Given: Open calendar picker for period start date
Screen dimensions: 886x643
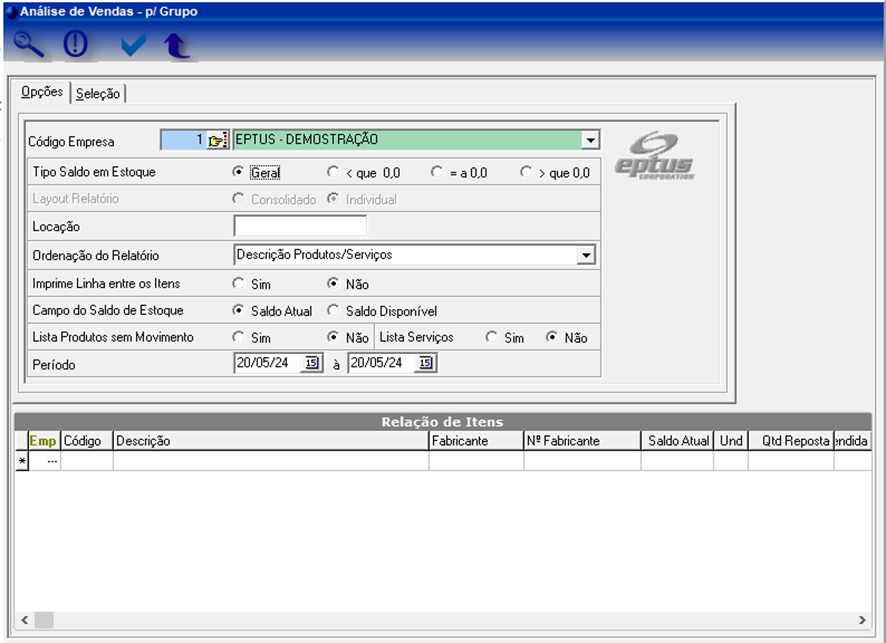Looking at the screenshot, I should tap(311, 364).
